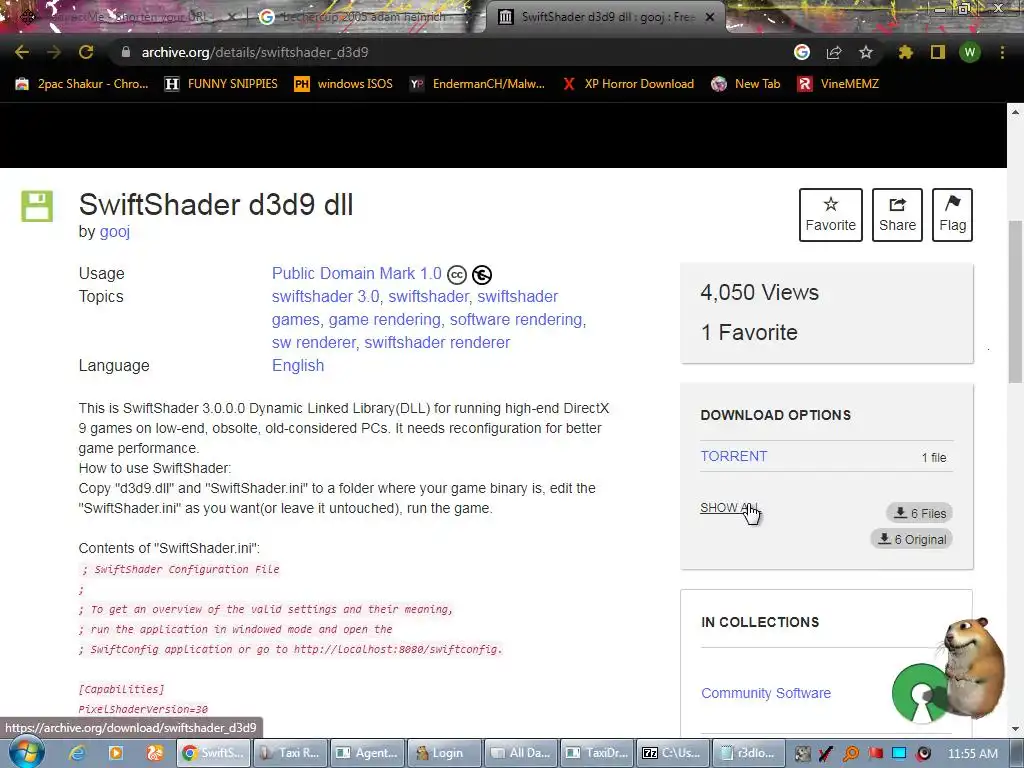The width and height of the screenshot is (1024, 768).
Task: Click the public domain no-copyright icon
Action: (482, 275)
